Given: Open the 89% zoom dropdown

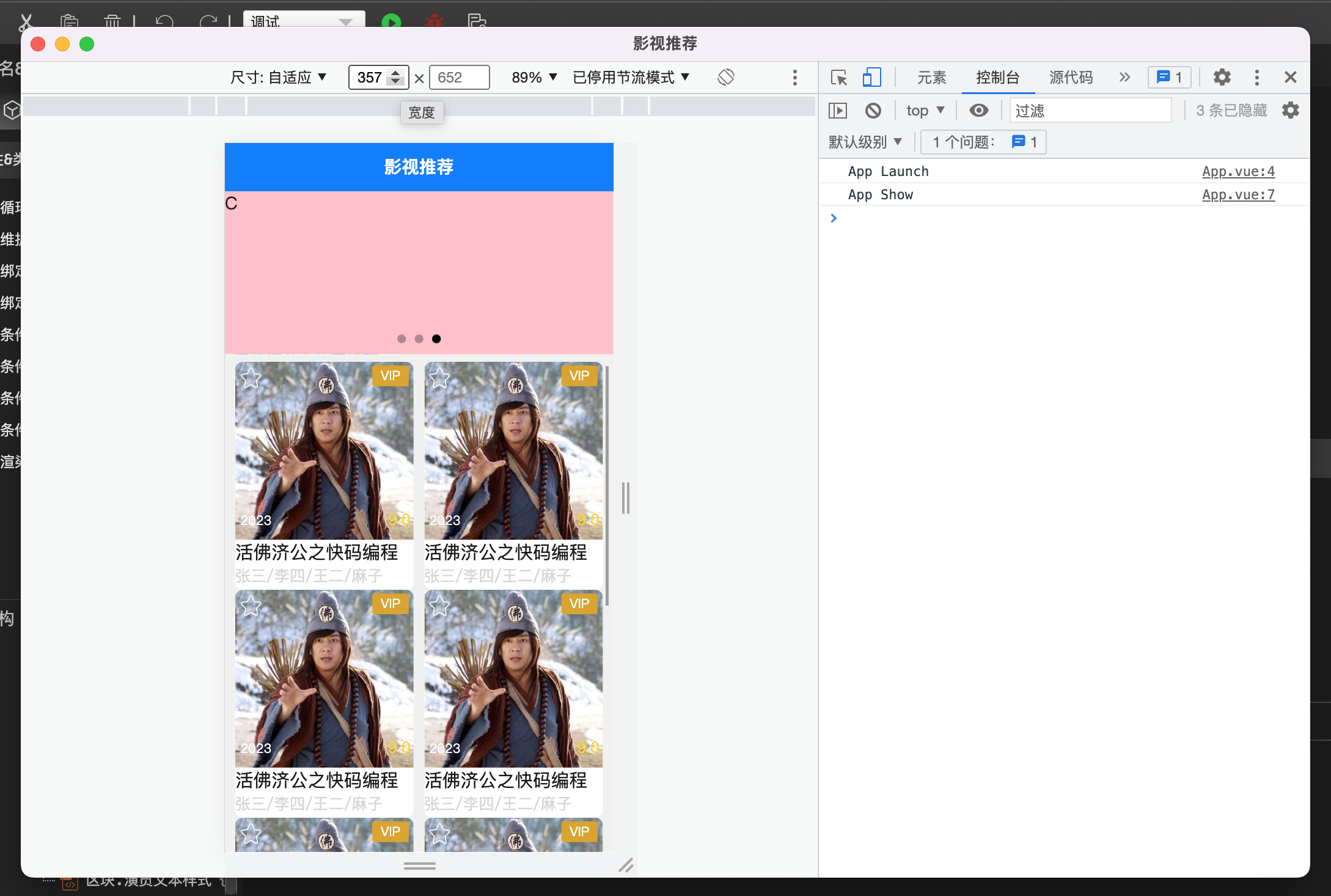Looking at the screenshot, I should pyautogui.click(x=534, y=78).
